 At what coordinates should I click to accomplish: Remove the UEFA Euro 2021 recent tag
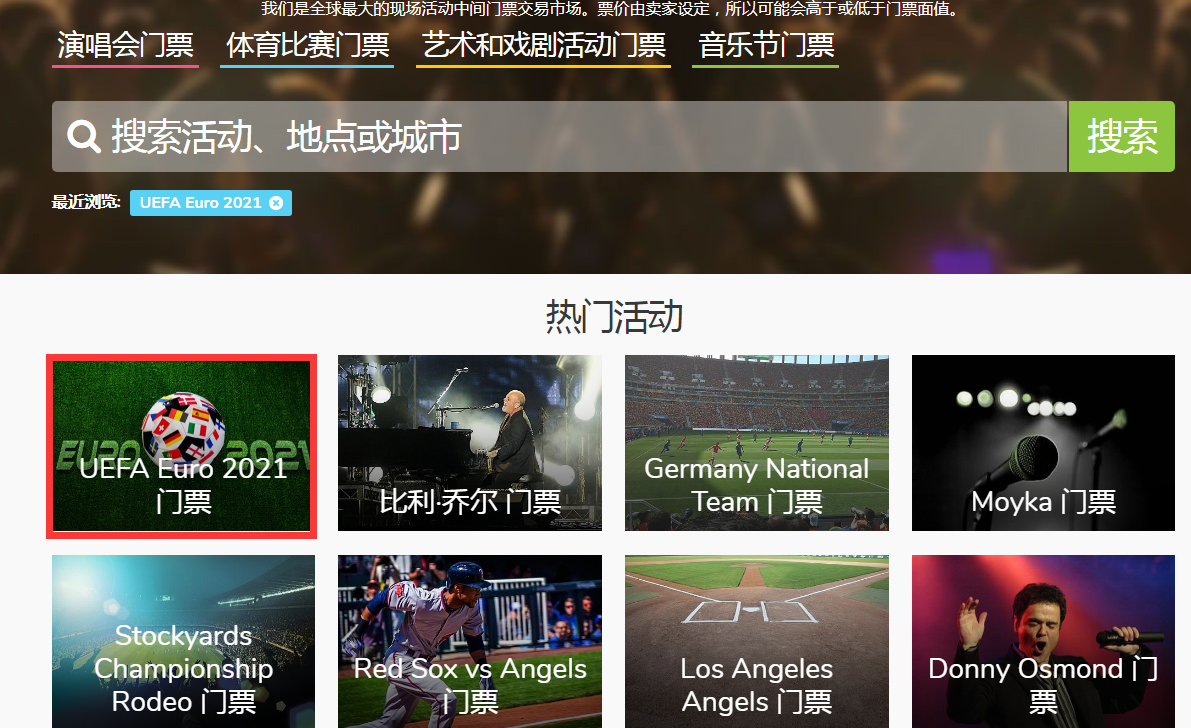pos(276,203)
